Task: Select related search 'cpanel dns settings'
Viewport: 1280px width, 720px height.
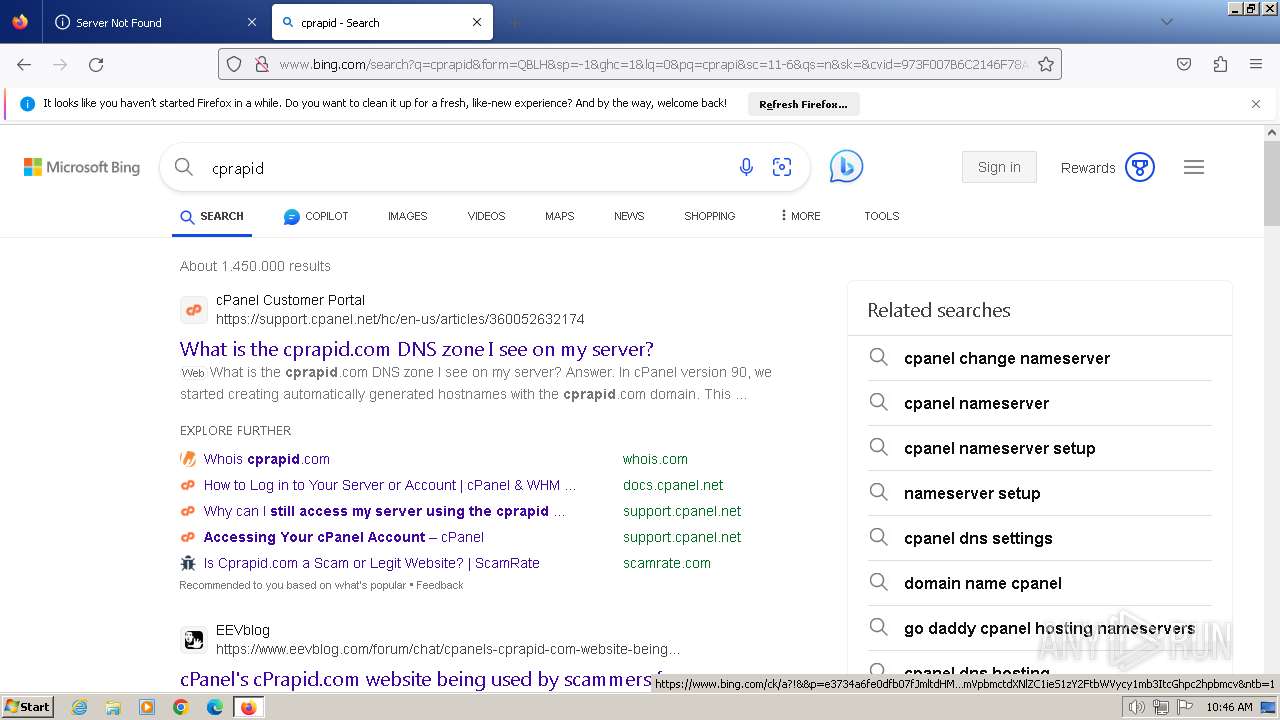Action: (x=978, y=538)
